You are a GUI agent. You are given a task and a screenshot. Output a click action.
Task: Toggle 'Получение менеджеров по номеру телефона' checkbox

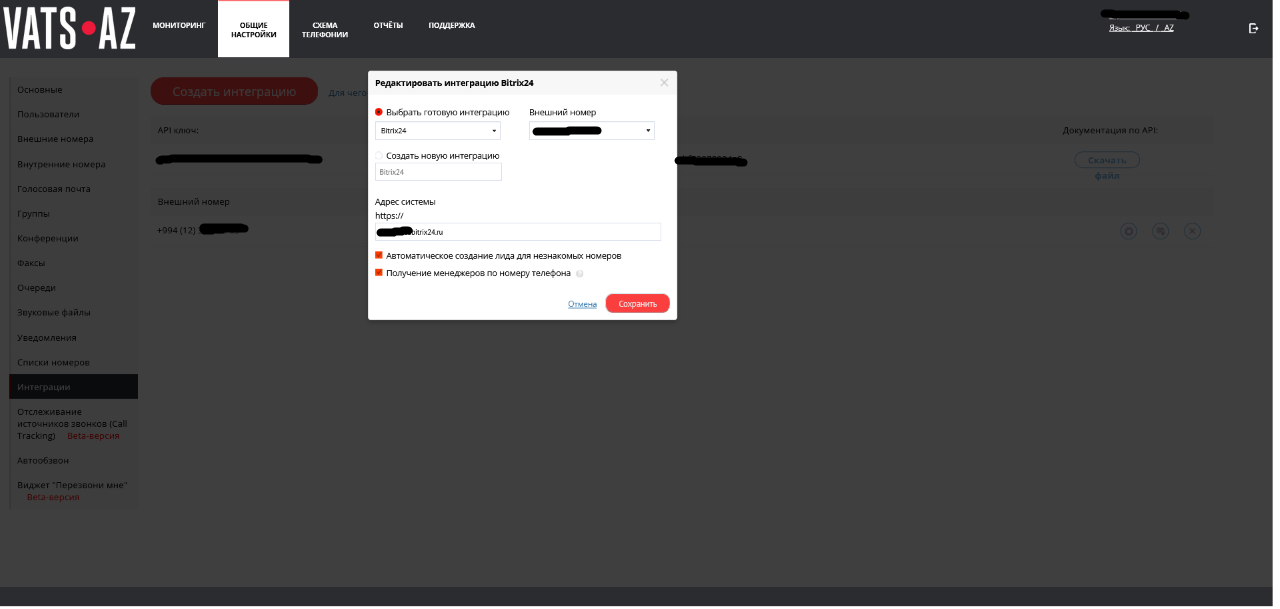pos(379,272)
